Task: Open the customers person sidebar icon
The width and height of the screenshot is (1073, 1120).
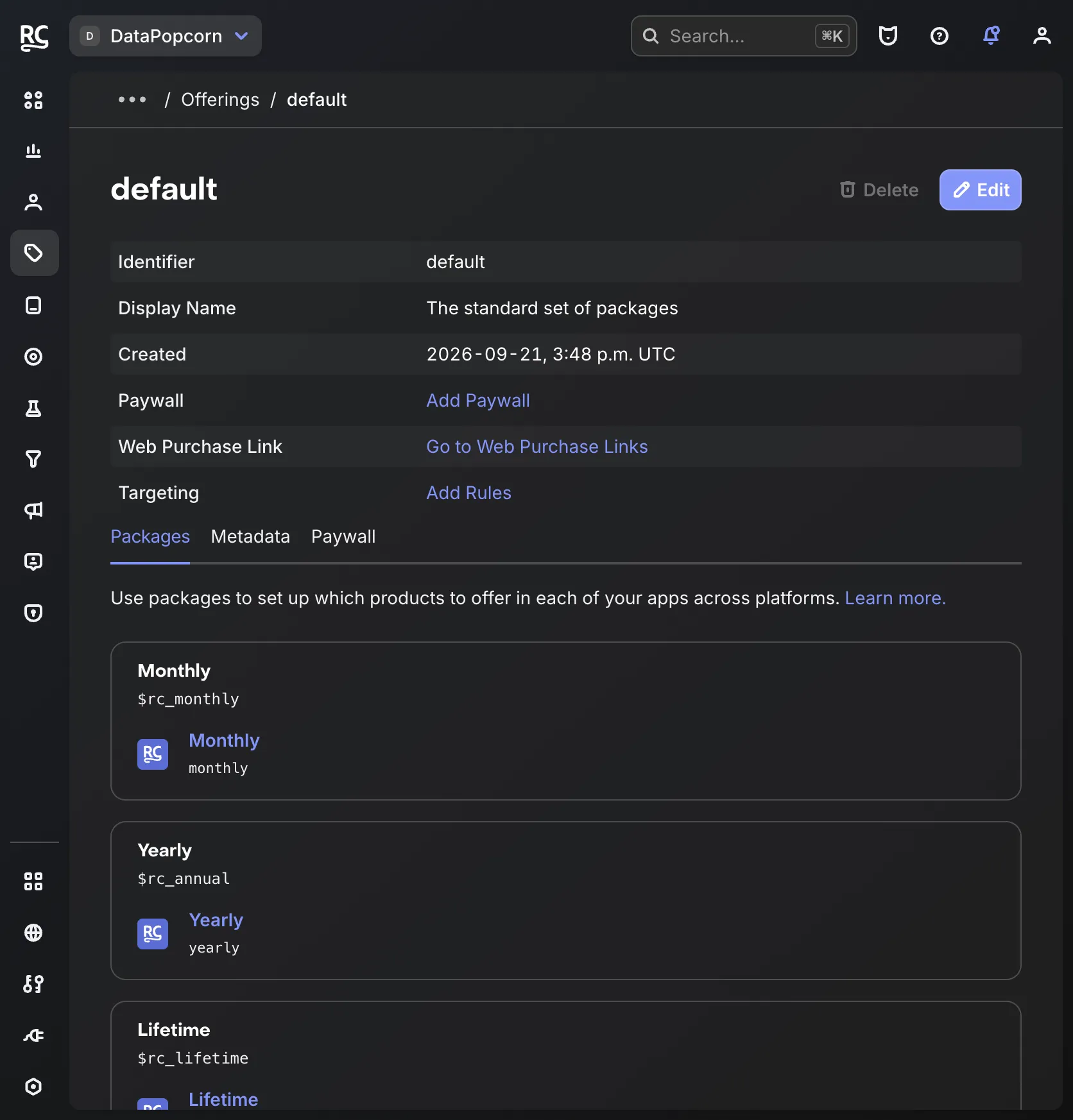Action: [x=33, y=203]
